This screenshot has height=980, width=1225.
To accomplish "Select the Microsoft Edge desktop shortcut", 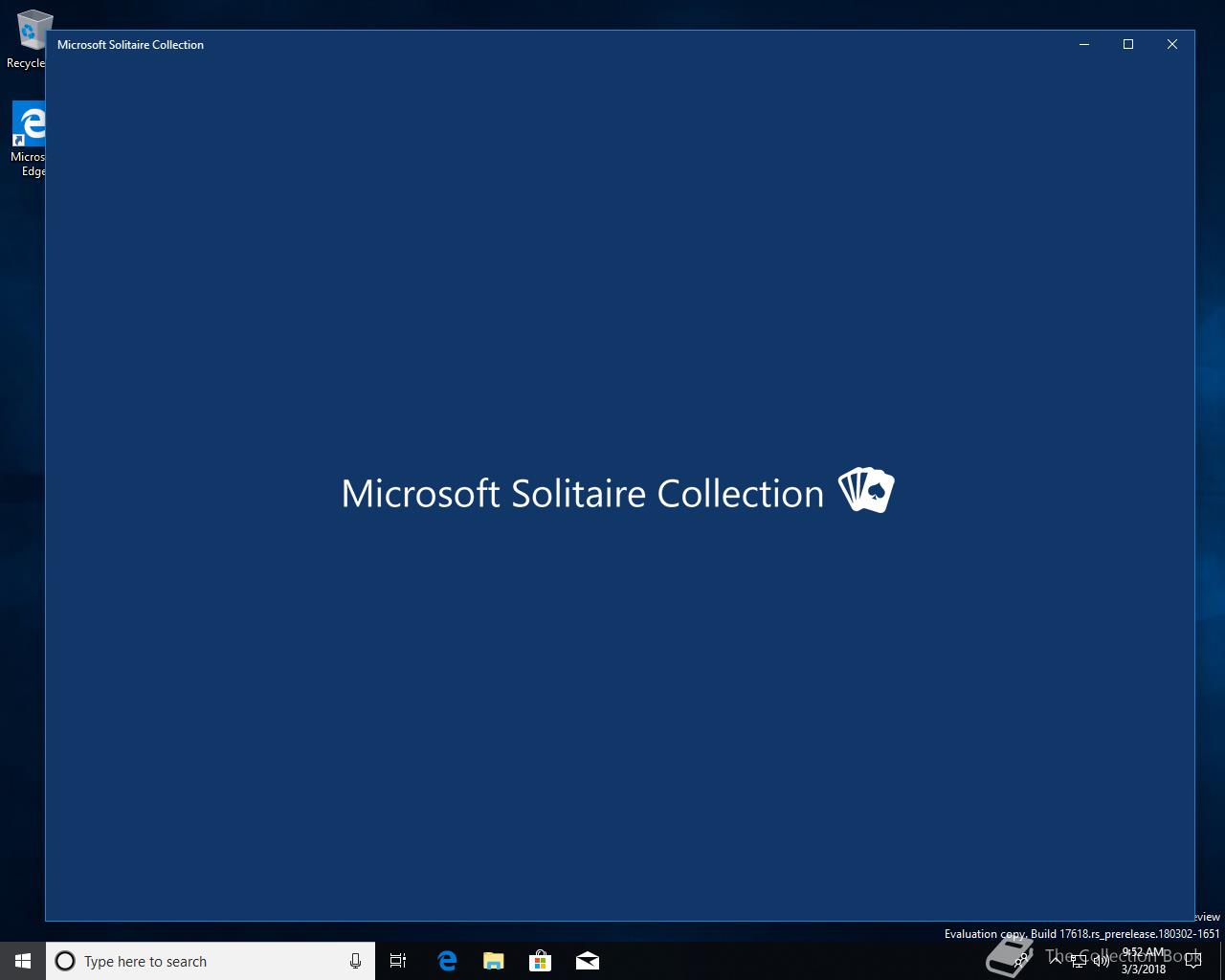I will (x=29, y=140).
